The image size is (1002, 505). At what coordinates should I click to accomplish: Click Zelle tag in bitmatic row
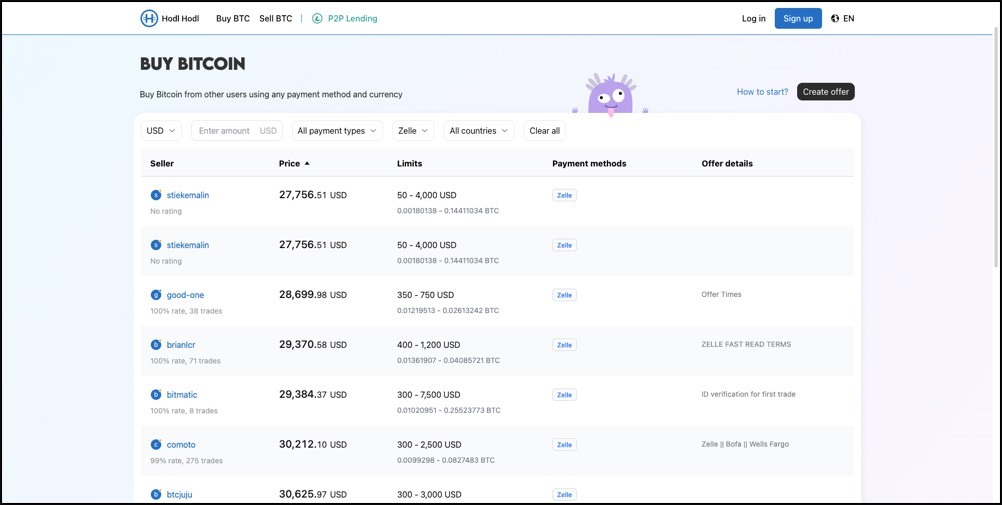[564, 394]
